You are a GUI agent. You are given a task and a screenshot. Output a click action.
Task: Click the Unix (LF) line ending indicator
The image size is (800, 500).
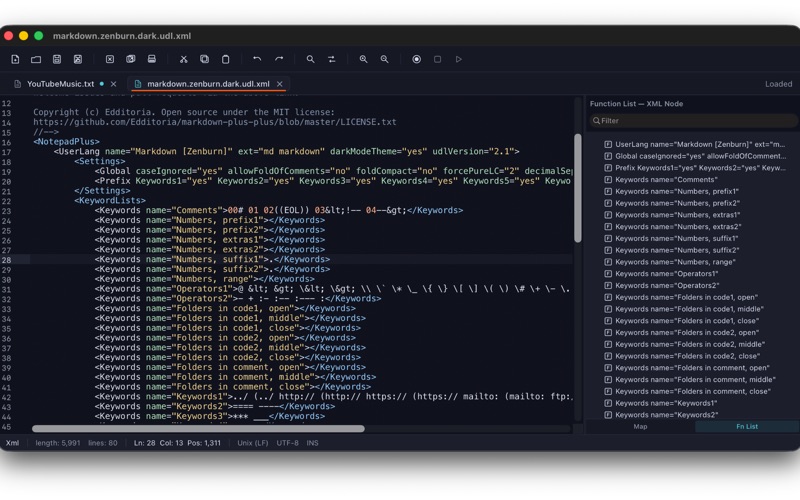coord(253,443)
